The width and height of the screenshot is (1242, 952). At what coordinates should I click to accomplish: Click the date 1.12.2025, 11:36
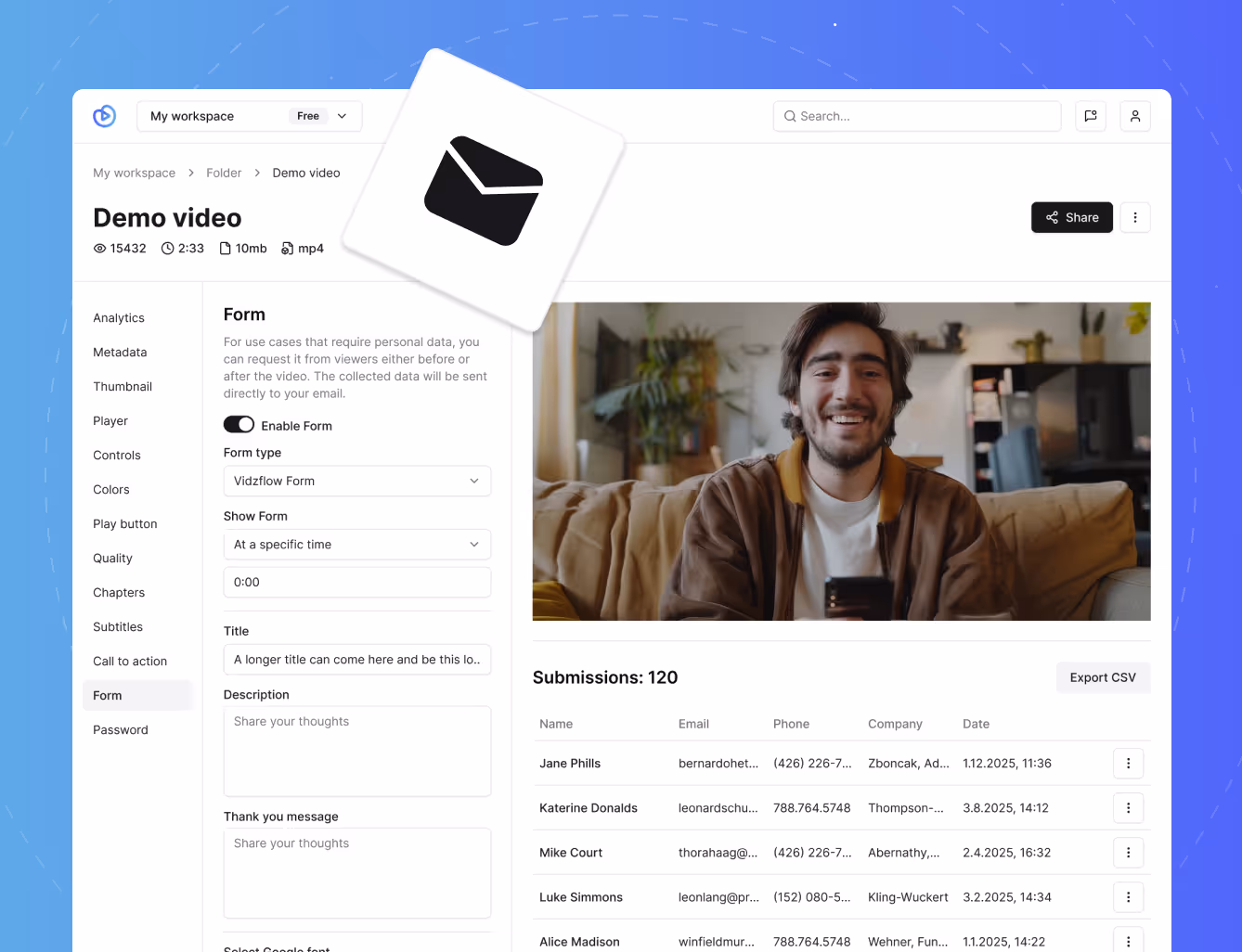(x=1007, y=763)
